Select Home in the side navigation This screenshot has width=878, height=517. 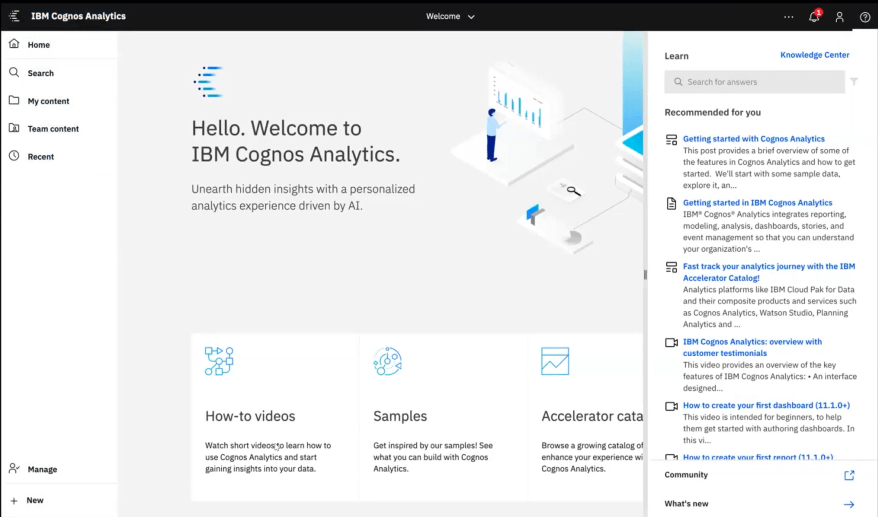coord(38,45)
